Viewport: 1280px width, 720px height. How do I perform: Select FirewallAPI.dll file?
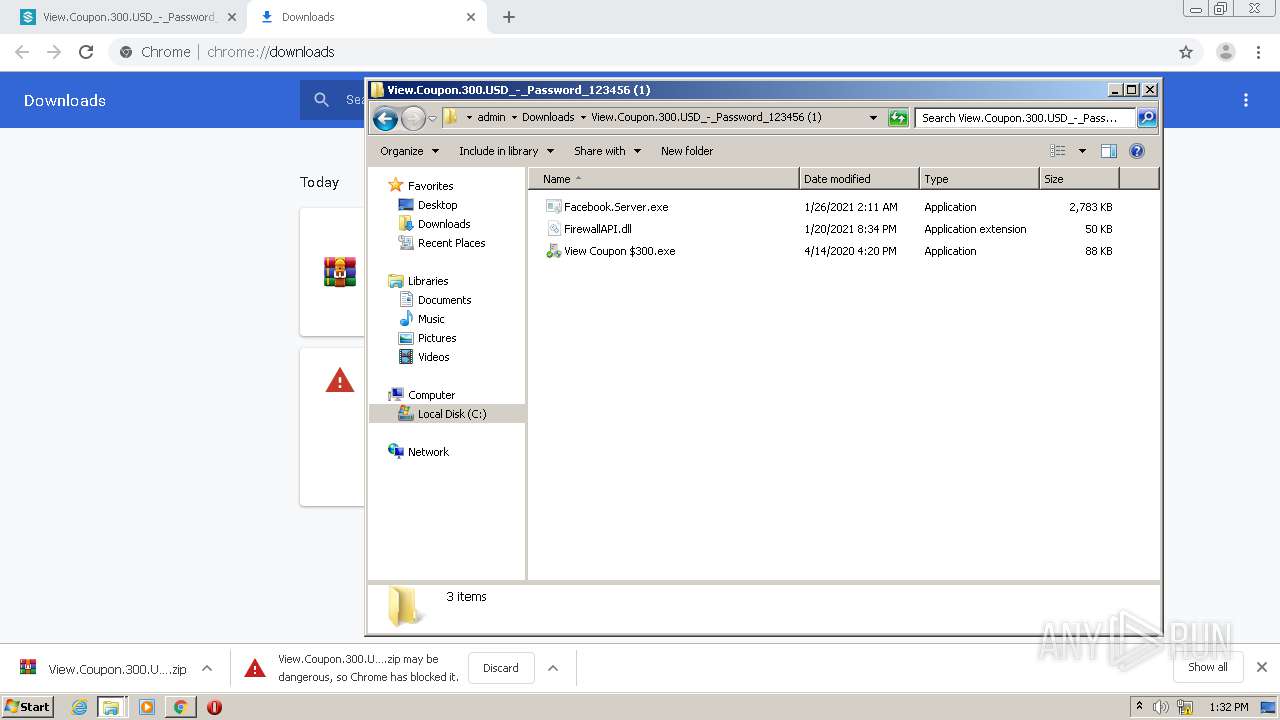tap(598, 229)
